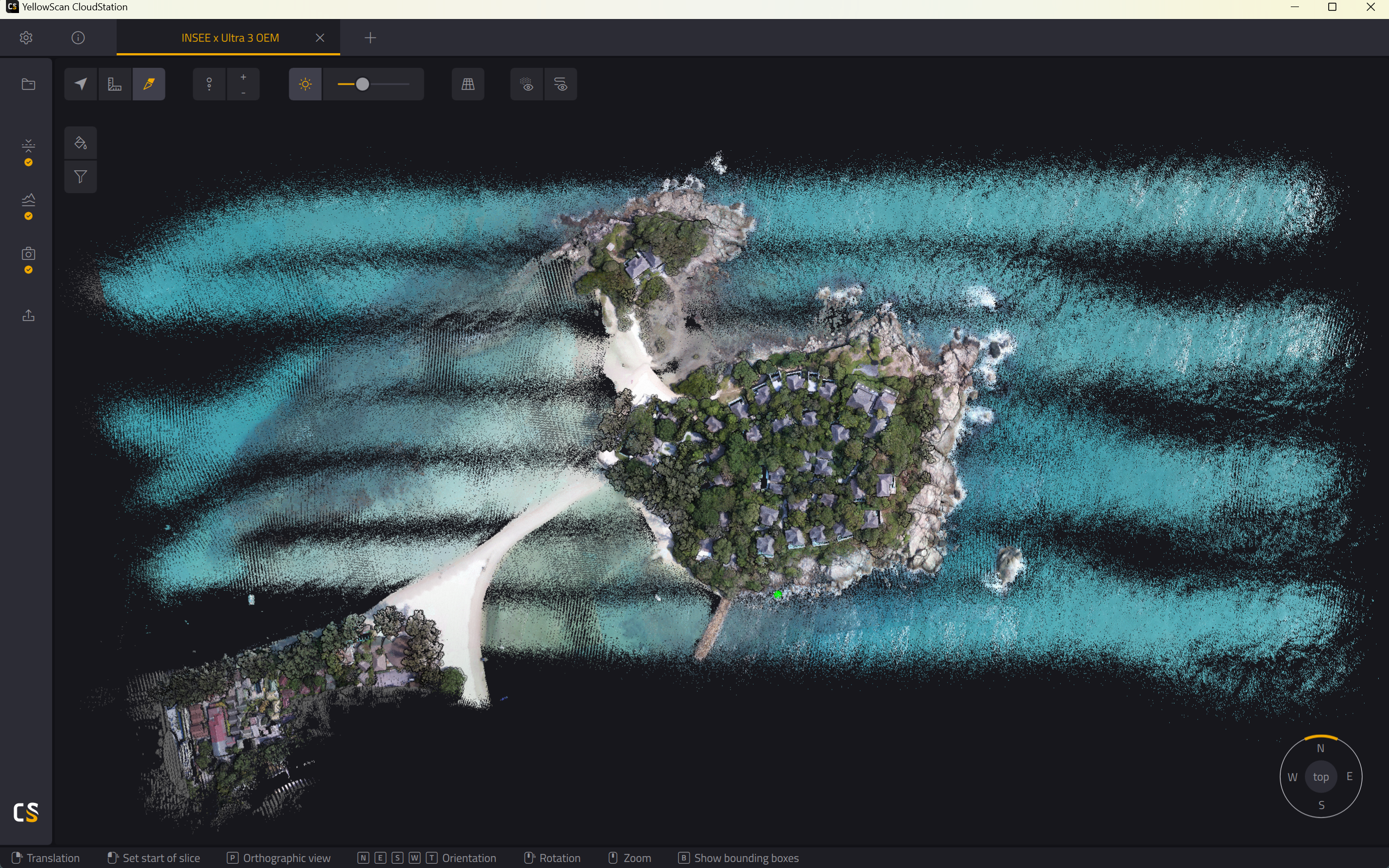The image size is (1389, 868).
Task: Select the ruler measurement tool
Action: pyautogui.click(x=115, y=85)
